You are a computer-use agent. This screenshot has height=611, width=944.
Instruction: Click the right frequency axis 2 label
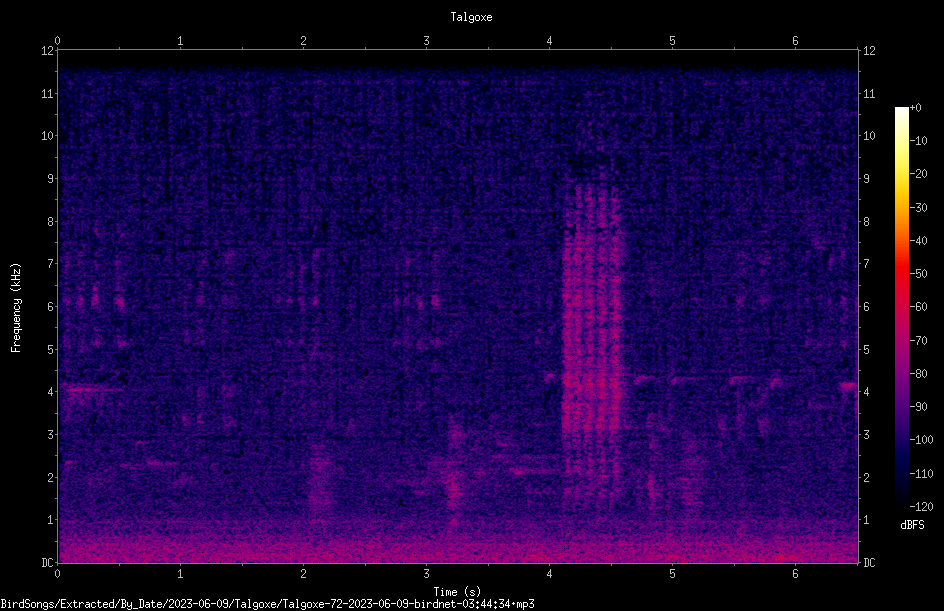[866, 477]
